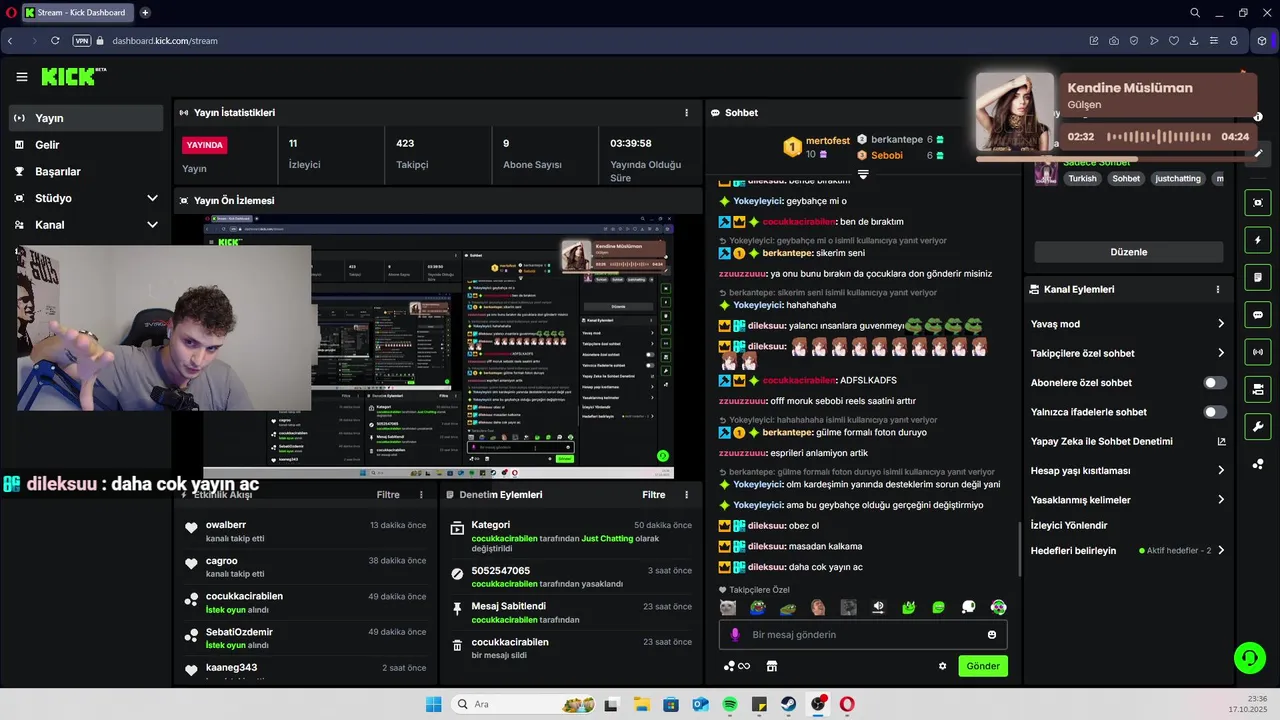Click the Opera snapshot camera icon
Screen dimensions: 1280x720
[x=1114, y=41]
